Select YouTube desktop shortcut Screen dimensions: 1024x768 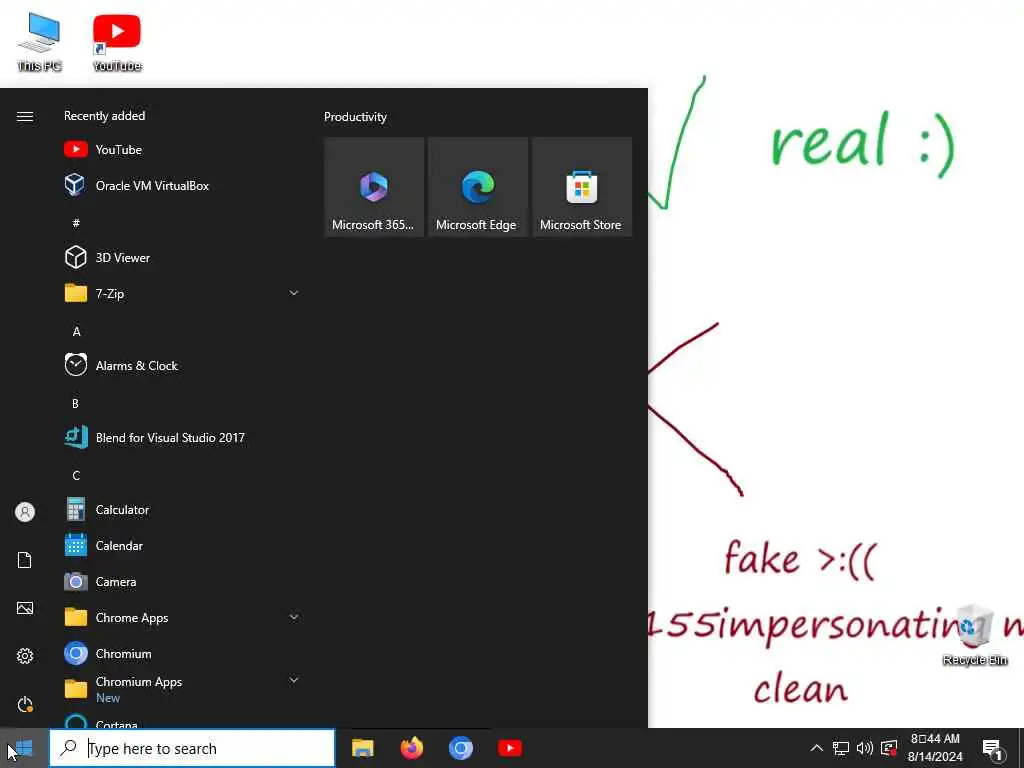point(117,42)
